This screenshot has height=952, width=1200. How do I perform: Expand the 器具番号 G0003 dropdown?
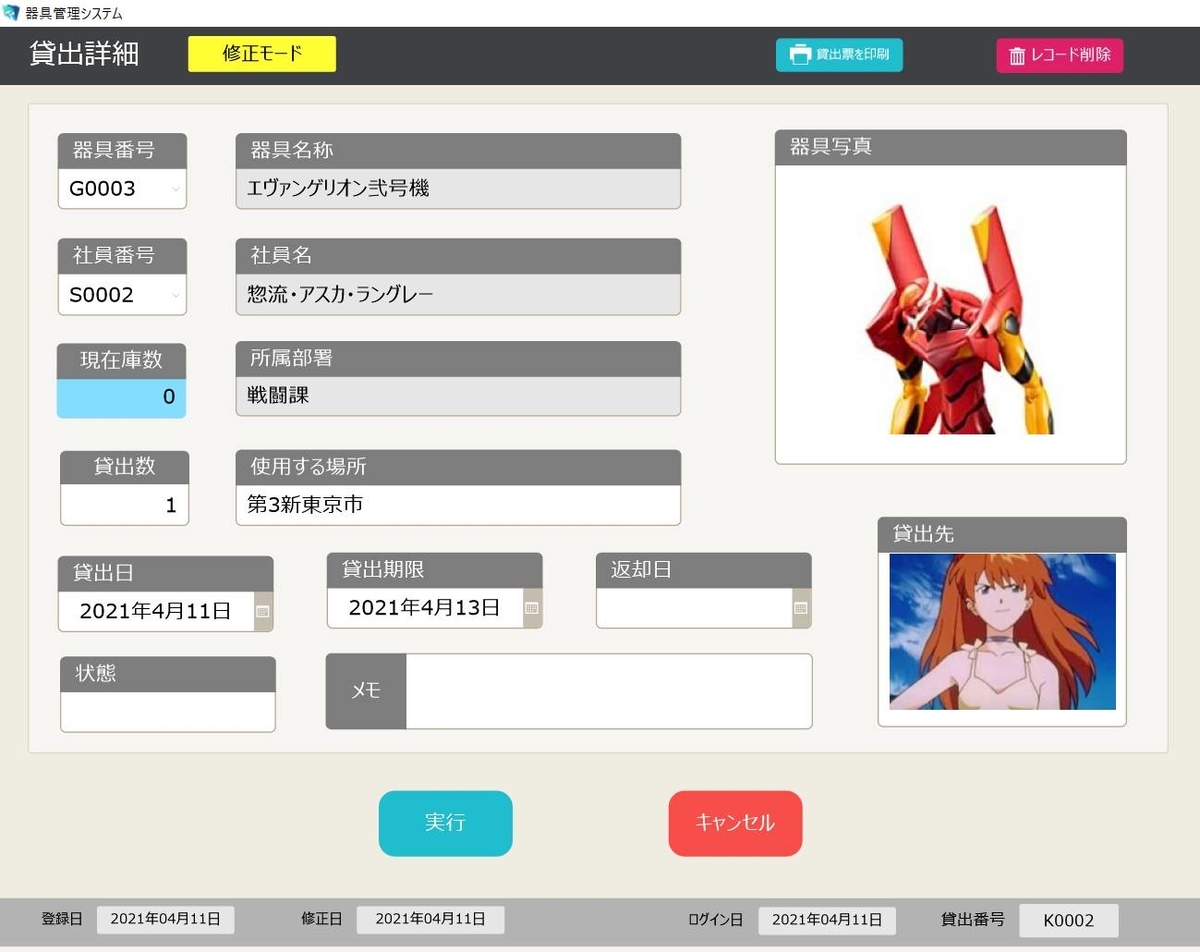coord(176,189)
